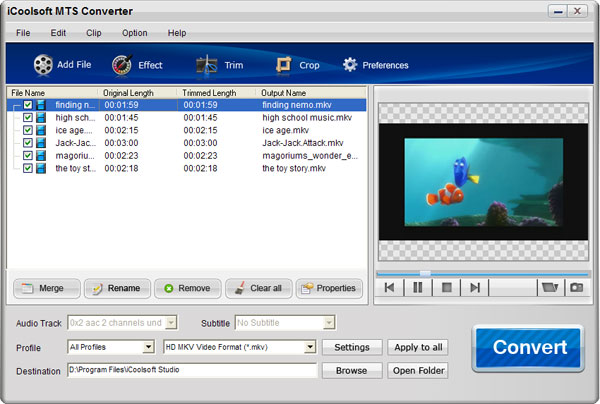Take a snapshot with the camera icon
600x404 pixels.
coord(577,287)
